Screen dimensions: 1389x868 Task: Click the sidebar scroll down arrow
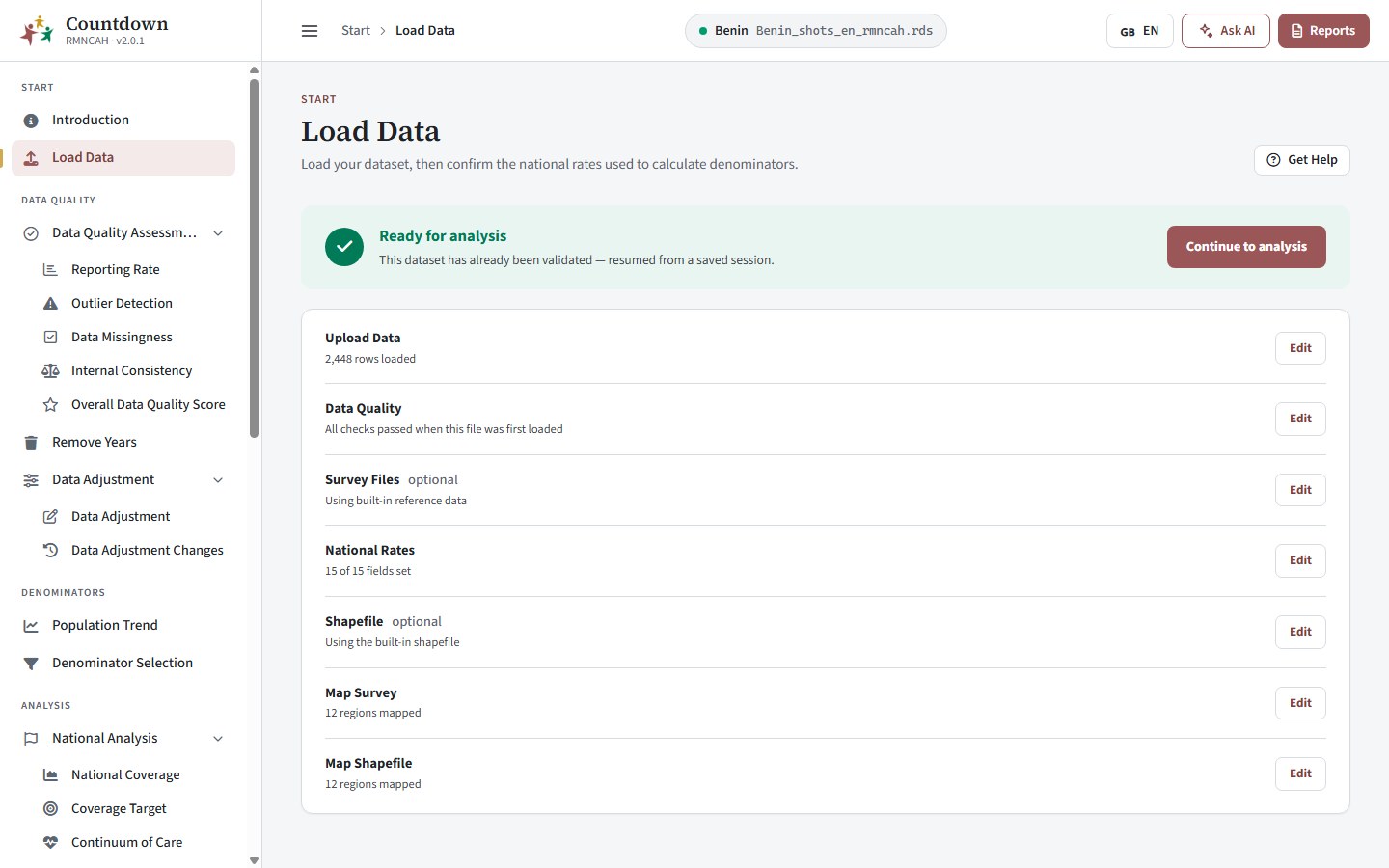pyautogui.click(x=254, y=860)
